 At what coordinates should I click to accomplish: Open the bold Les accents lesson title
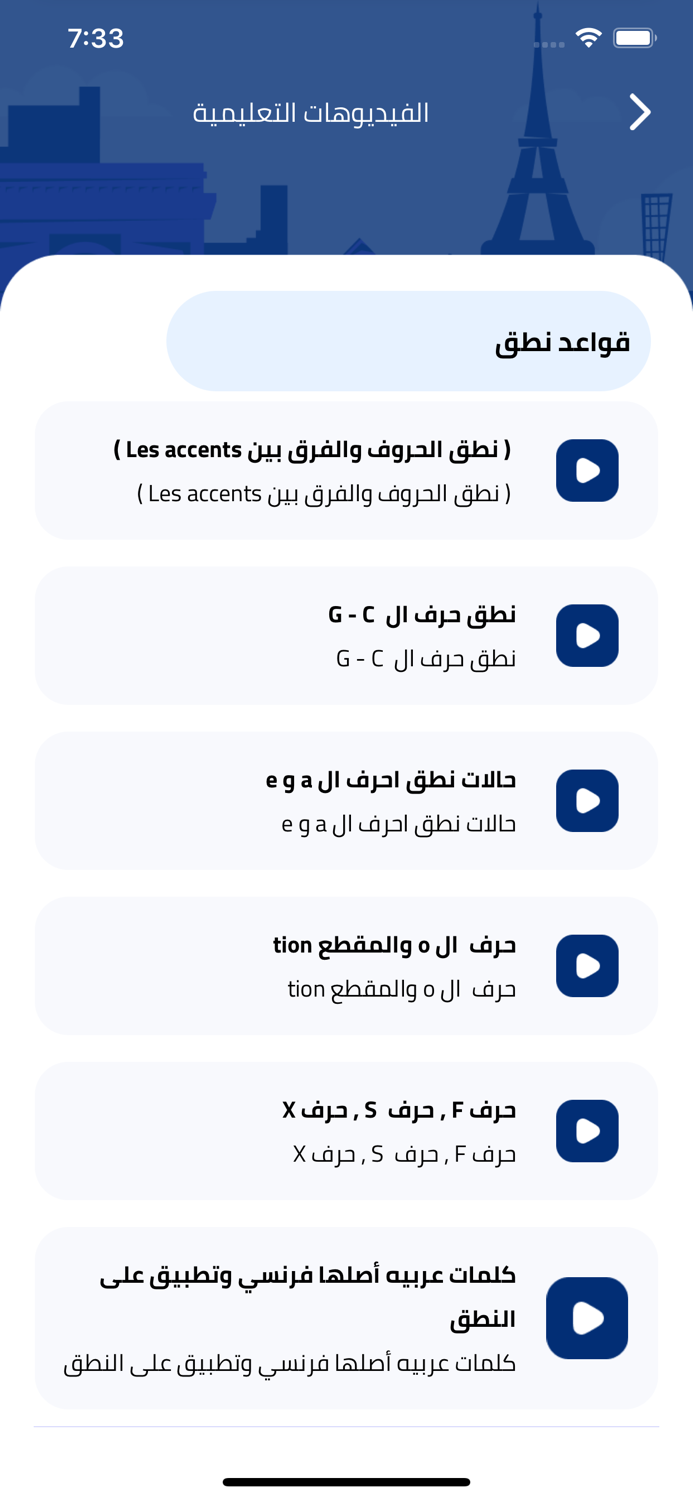tap(312, 450)
